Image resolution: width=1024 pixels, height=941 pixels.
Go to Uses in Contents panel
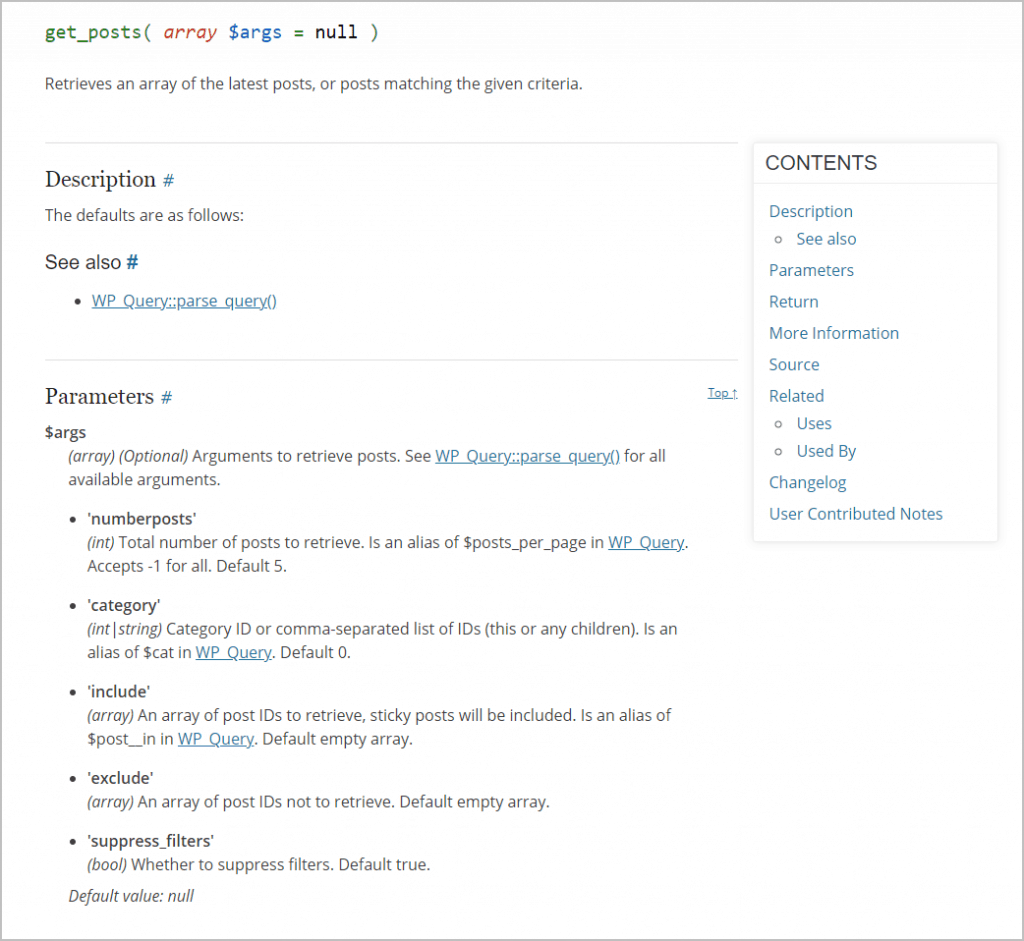(814, 423)
